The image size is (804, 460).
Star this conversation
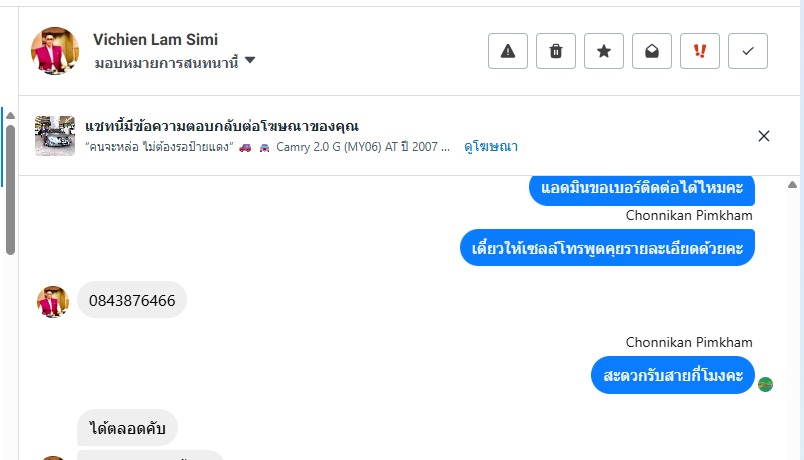pyautogui.click(x=603, y=51)
